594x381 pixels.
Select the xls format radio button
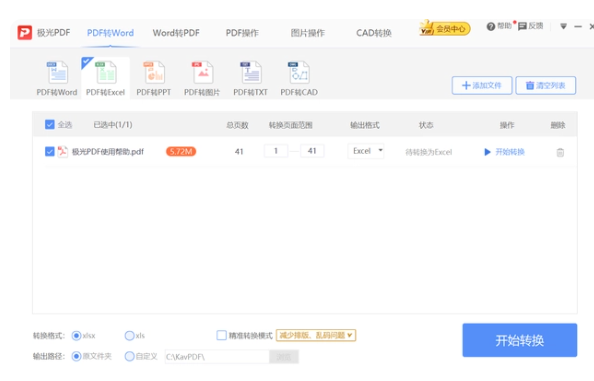130,336
